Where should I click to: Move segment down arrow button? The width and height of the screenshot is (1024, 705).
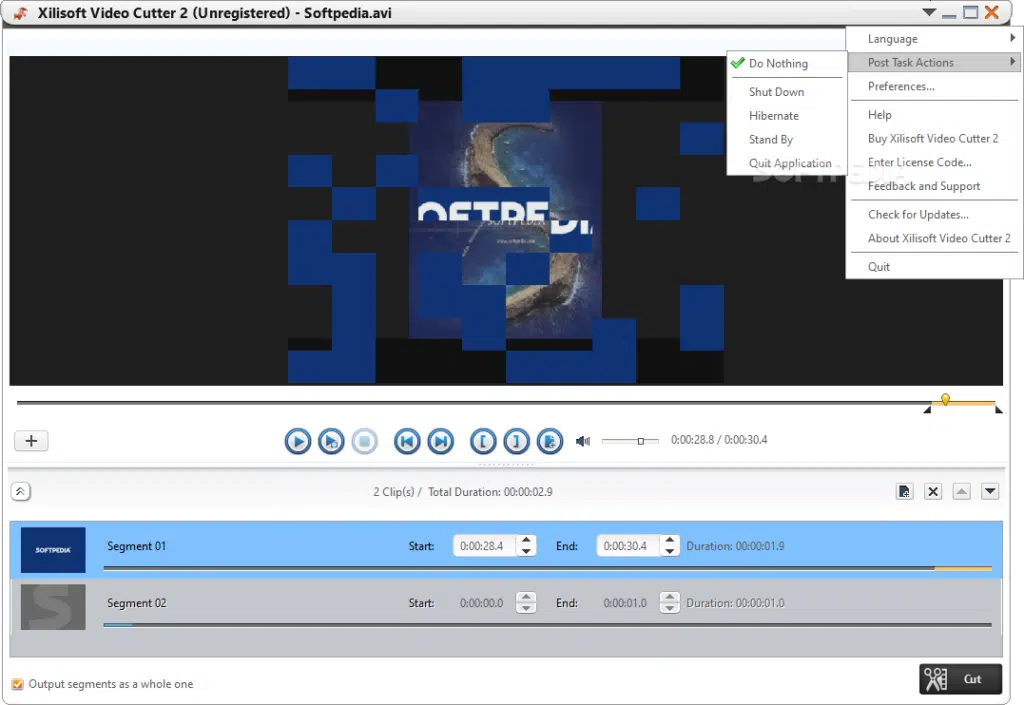[991, 492]
